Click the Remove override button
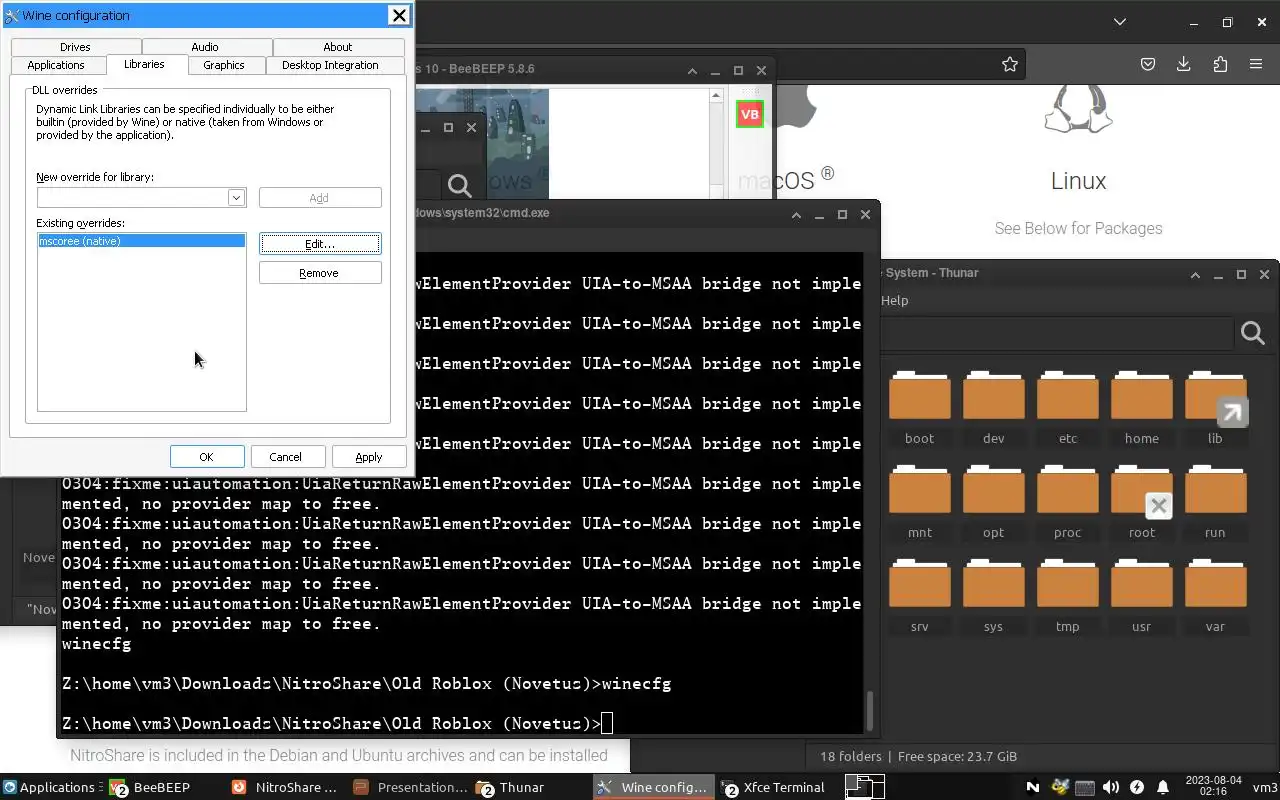Viewport: 1280px width, 800px height. click(x=320, y=273)
